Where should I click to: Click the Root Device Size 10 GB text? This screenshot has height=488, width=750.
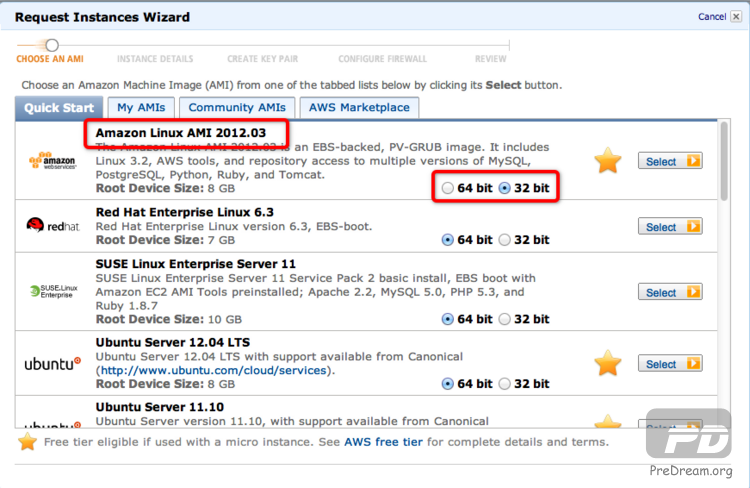tap(168, 319)
